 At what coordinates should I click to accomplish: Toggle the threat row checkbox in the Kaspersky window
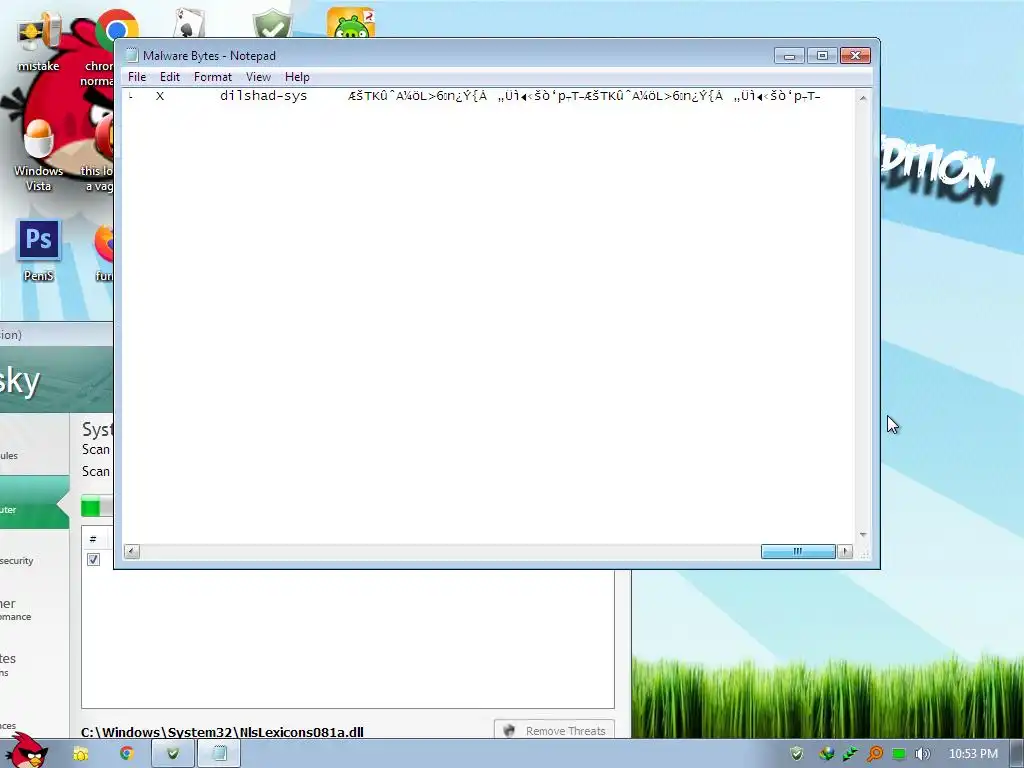[x=93, y=560]
